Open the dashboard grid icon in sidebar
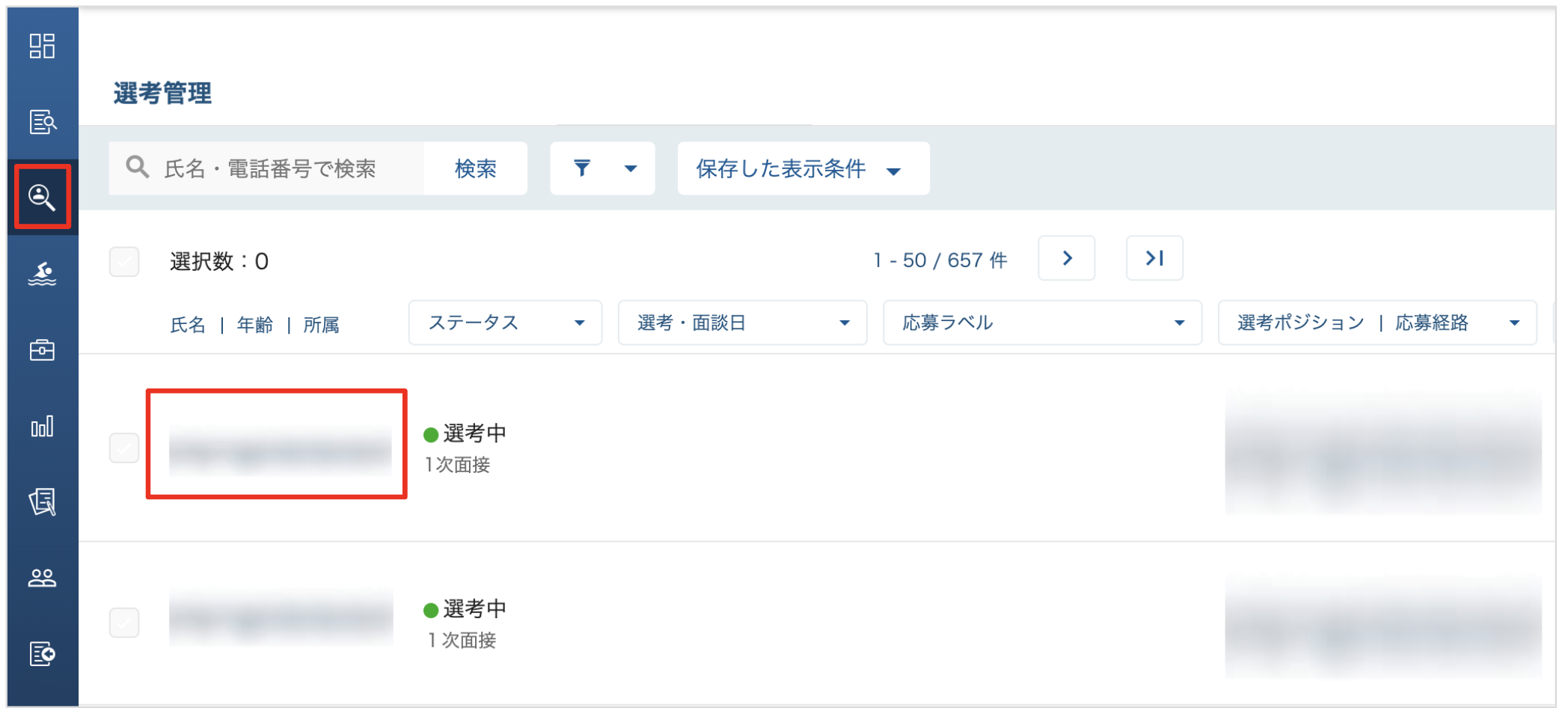This screenshot has width=1568, height=717. tap(42, 46)
